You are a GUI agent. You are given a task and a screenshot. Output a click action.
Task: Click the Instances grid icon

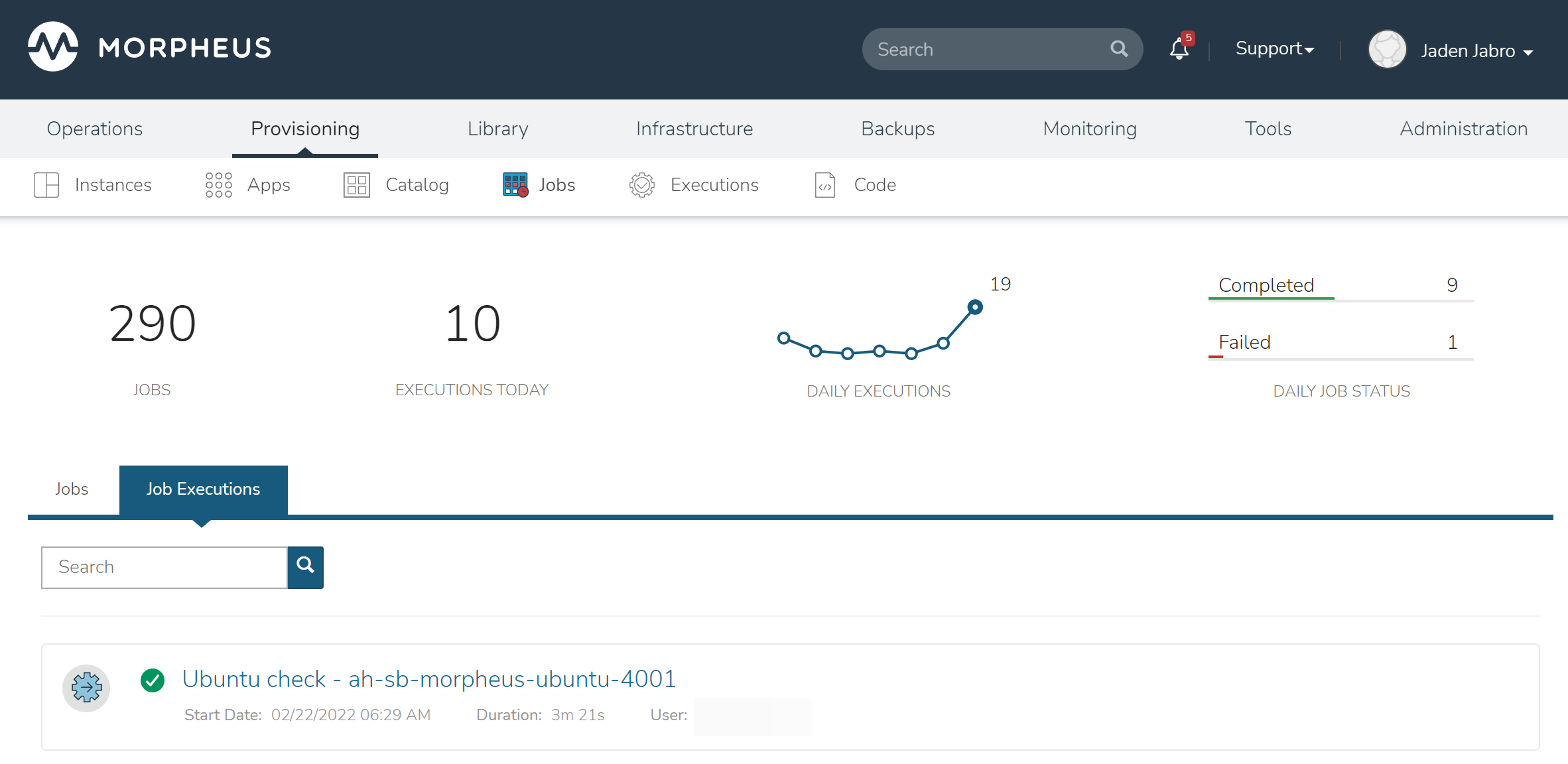46,185
